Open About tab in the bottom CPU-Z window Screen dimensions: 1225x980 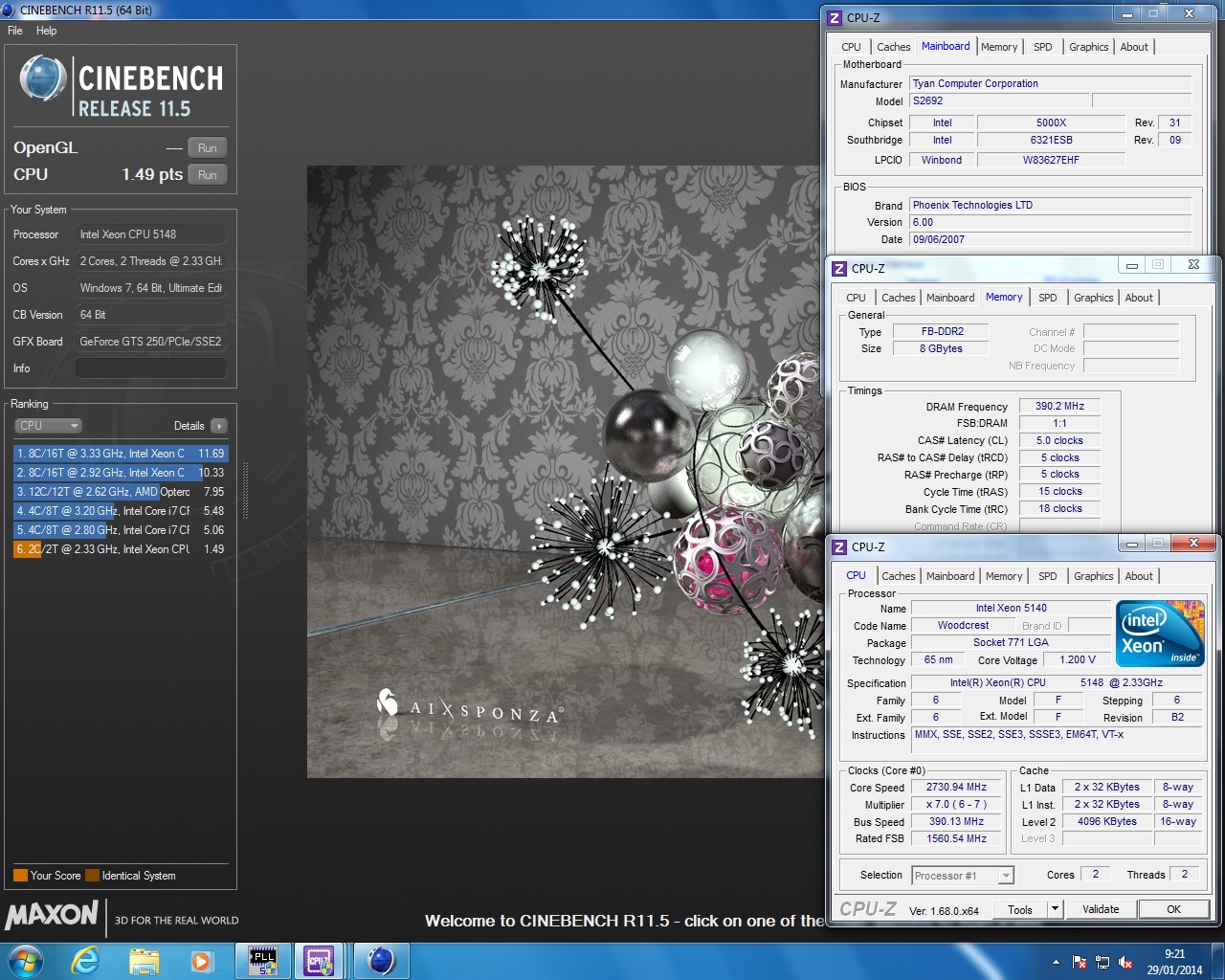[x=1139, y=576]
